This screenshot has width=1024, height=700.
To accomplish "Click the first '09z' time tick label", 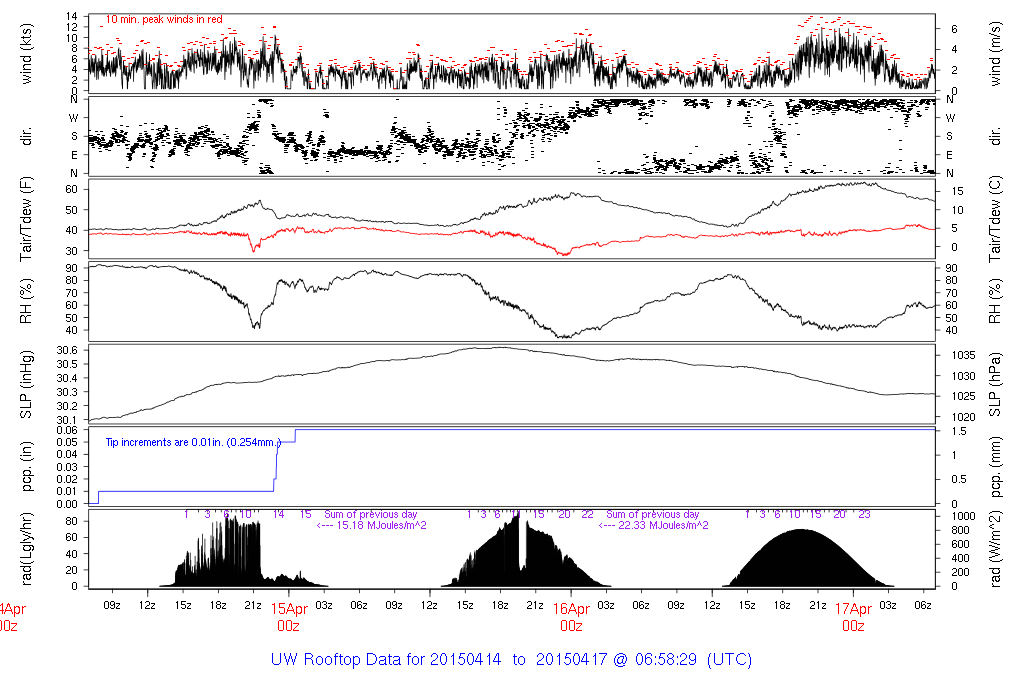I will tap(112, 605).
